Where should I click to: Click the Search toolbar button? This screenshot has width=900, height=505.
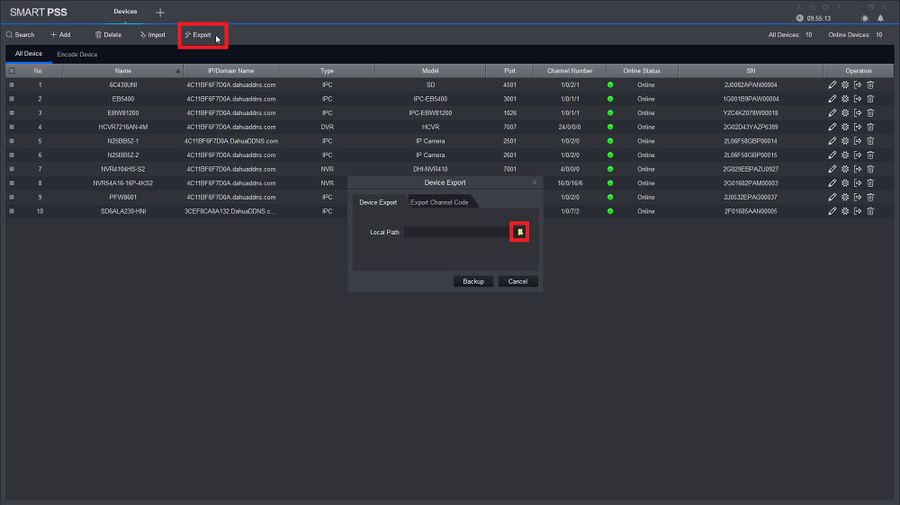pyautogui.click(x=20, y=35)
